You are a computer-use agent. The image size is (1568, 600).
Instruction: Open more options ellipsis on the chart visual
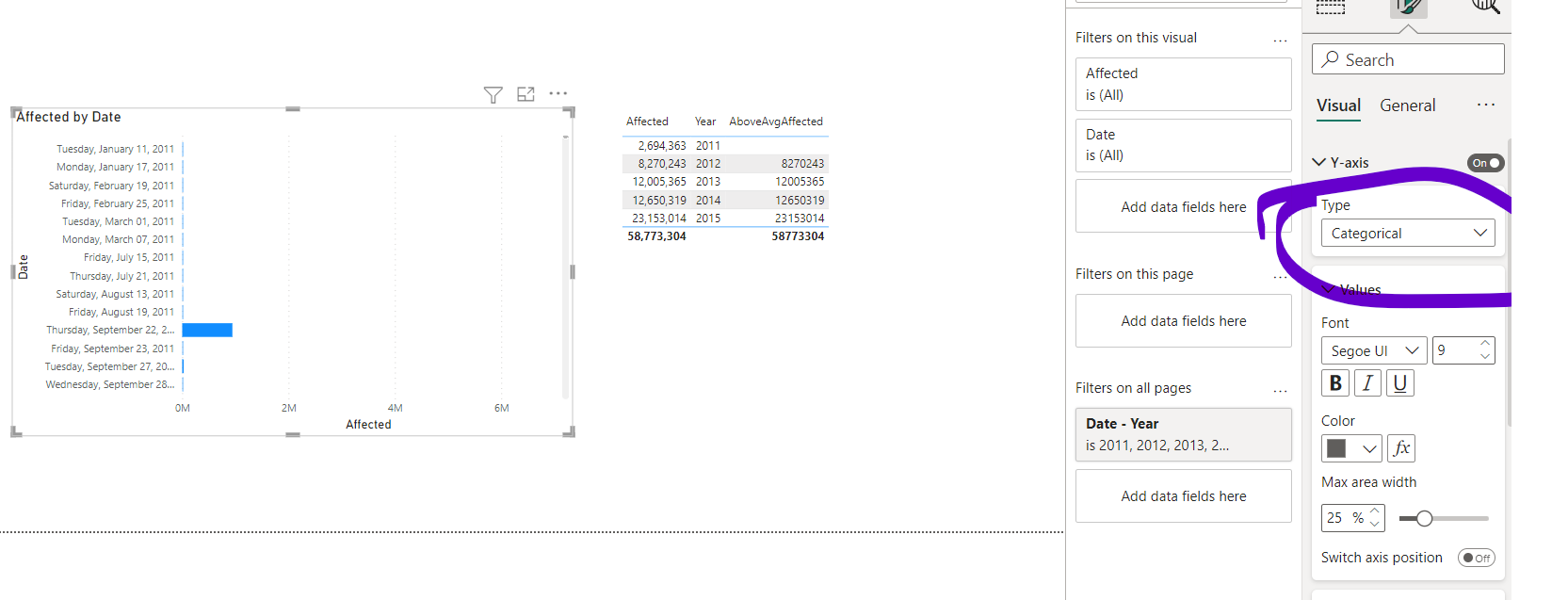(558, 93)
